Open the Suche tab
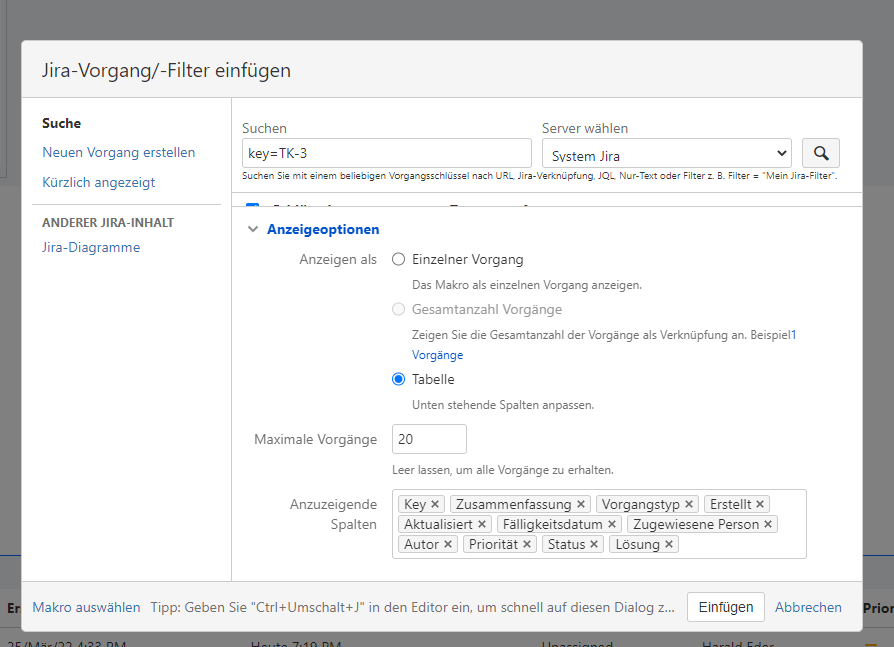The width and height of the screenshot is (894, 647). coord(62,123)
